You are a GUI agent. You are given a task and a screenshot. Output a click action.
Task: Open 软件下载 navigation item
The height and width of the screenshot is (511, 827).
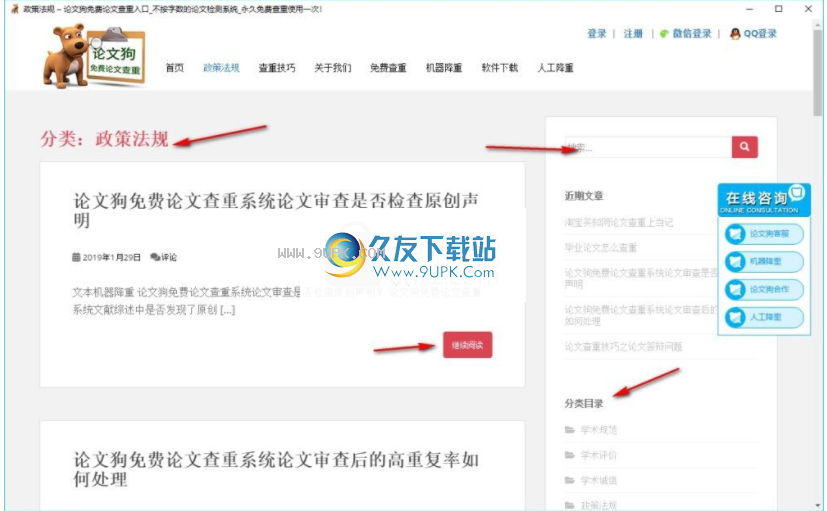[x=499, y=68]
